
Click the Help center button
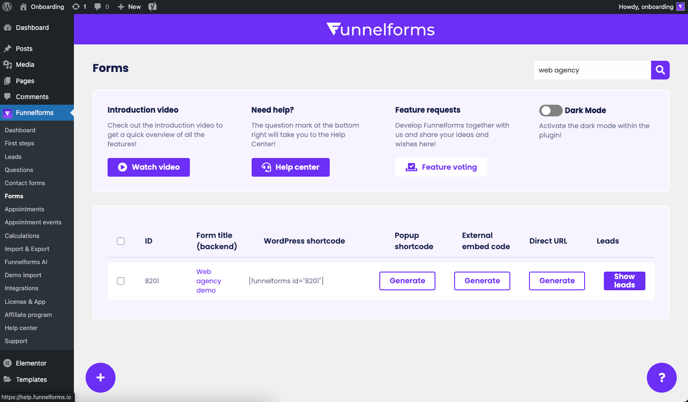click(x=290, y=167)
